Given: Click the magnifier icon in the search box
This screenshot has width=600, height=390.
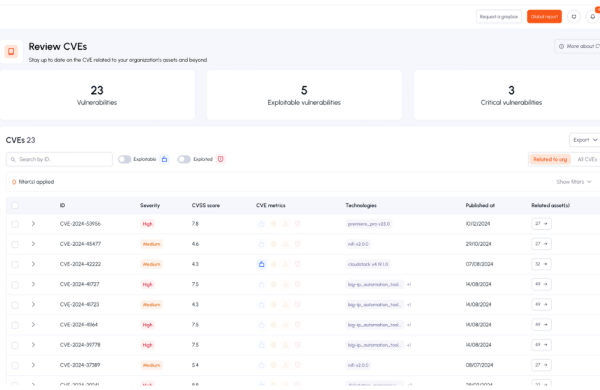Looking at the screenshot, I should (13, 160).
